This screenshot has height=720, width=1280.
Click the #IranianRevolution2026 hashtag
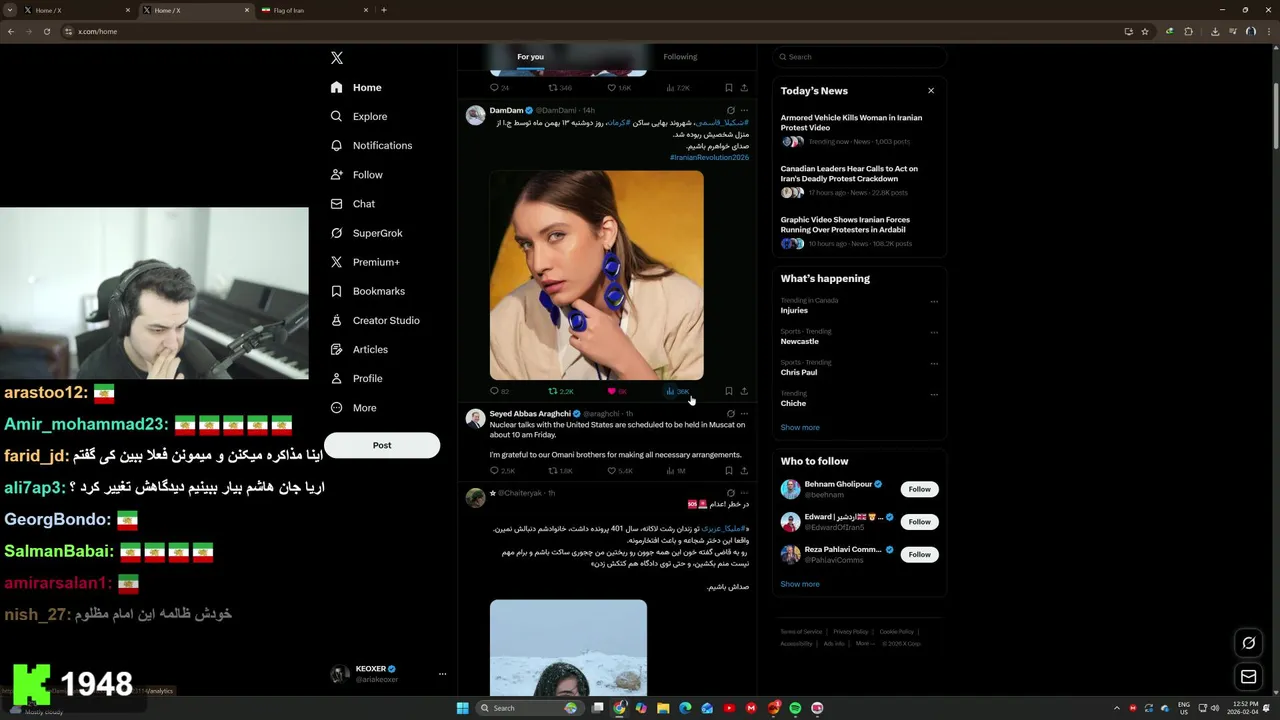(x=709, y=157)
